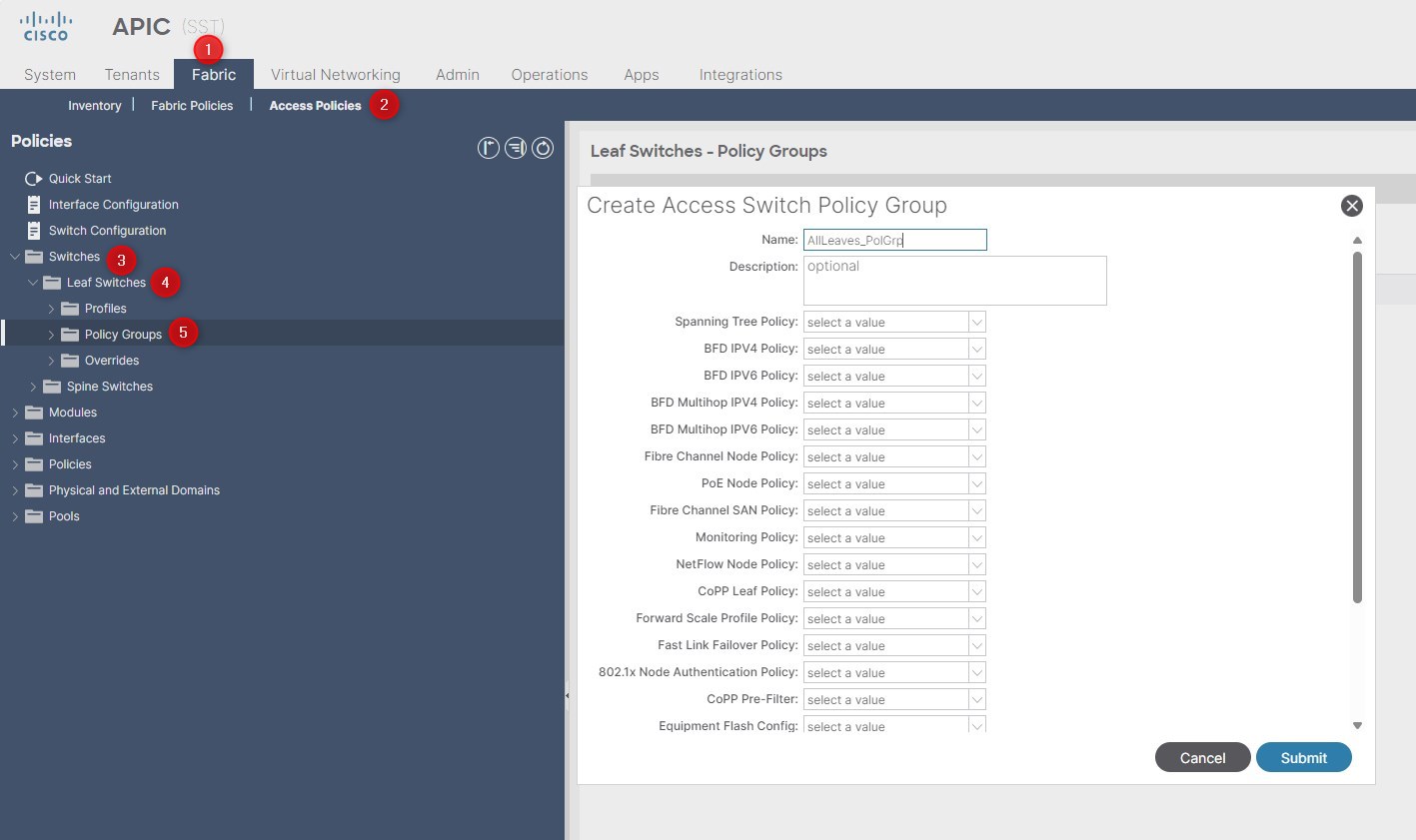Open the Spanning Tree Policy dropdown
Viewport: 1416px width, 840px height.
pos(976,323)
